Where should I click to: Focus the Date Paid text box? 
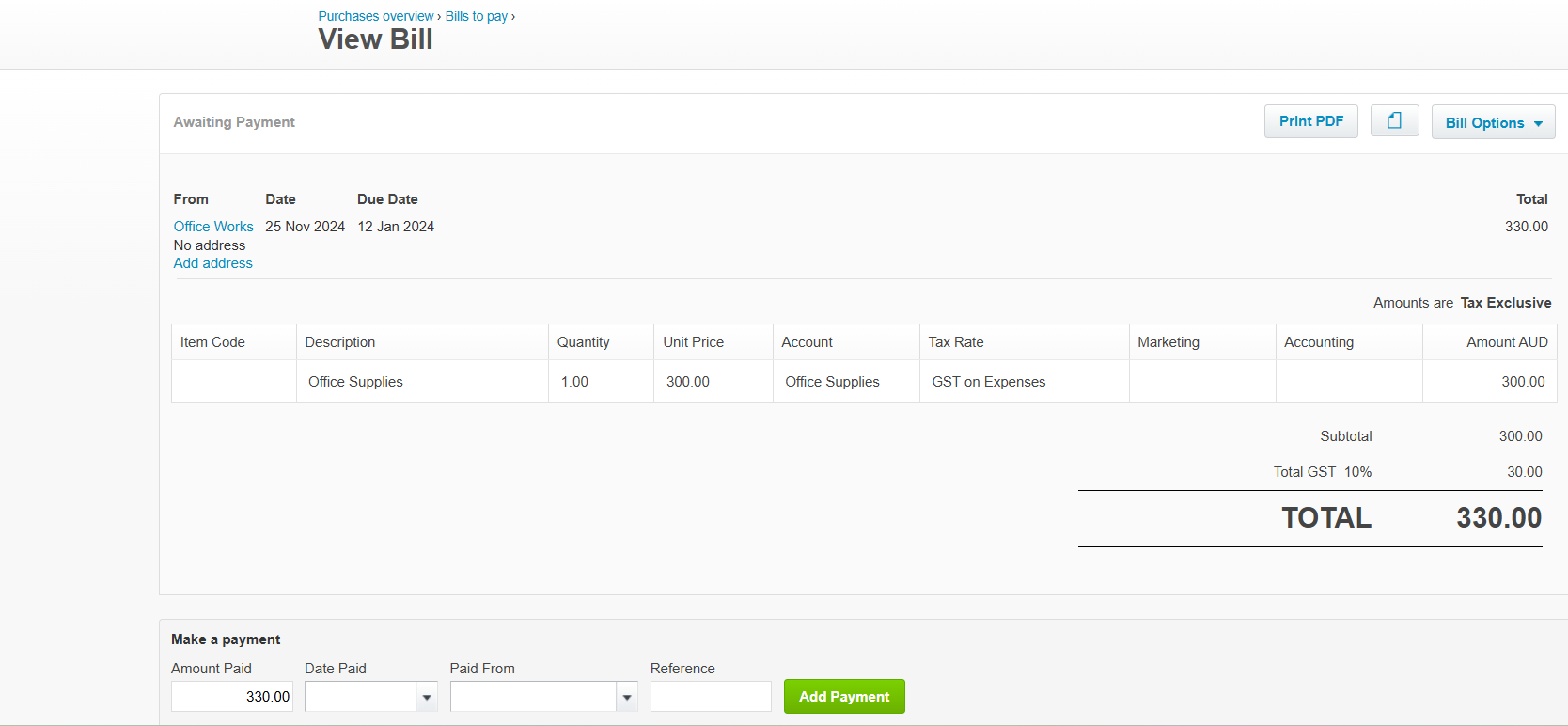click(x=360, y=697)
